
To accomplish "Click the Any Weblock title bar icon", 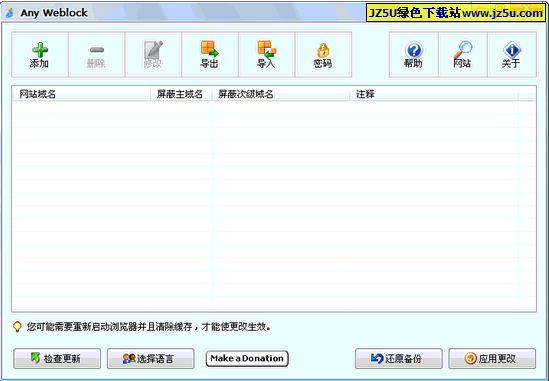I will pyautogui.click(x=10, y=13).
